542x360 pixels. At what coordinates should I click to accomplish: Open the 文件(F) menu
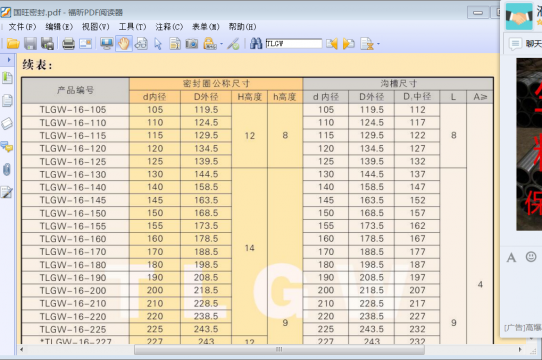point(22,27)
